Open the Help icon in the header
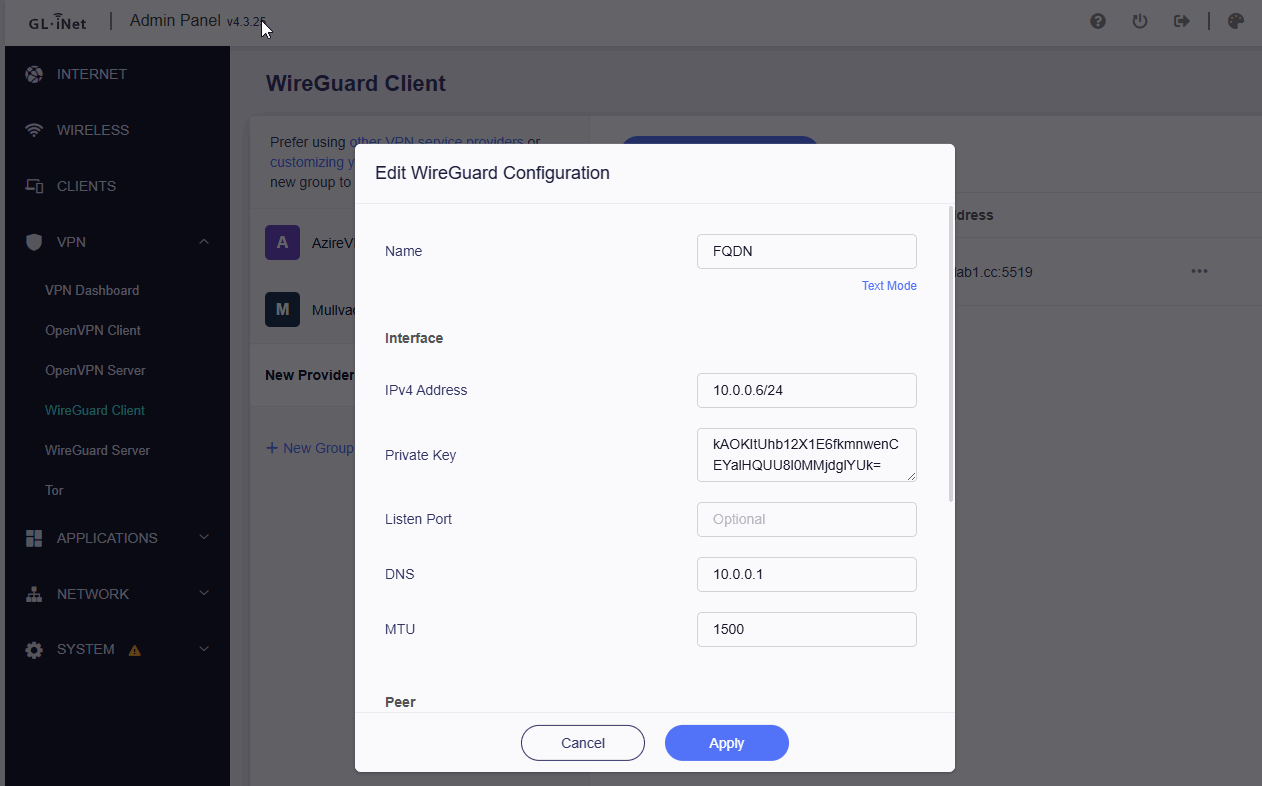1262x786 pixels. point(1097,20)
